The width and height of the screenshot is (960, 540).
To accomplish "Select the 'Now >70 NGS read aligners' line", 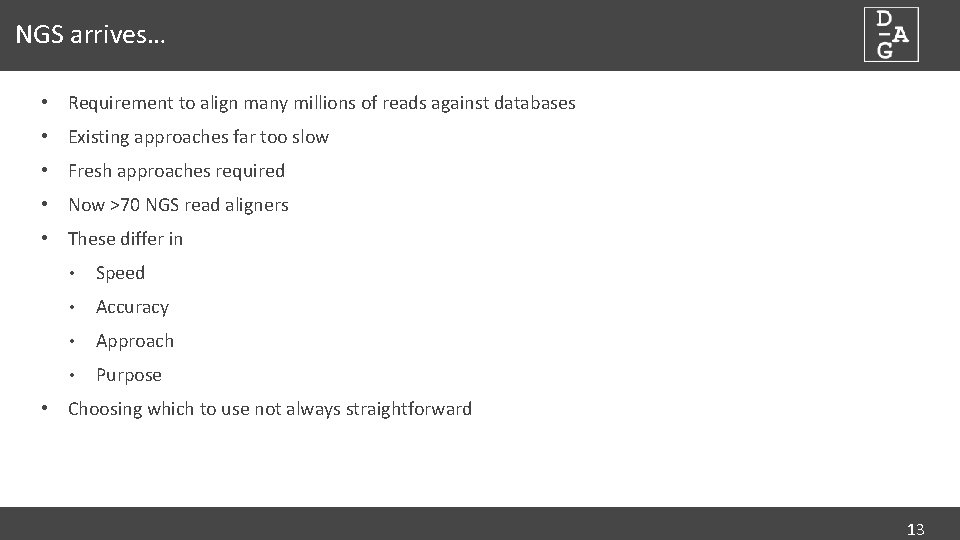I will point(178,205).
